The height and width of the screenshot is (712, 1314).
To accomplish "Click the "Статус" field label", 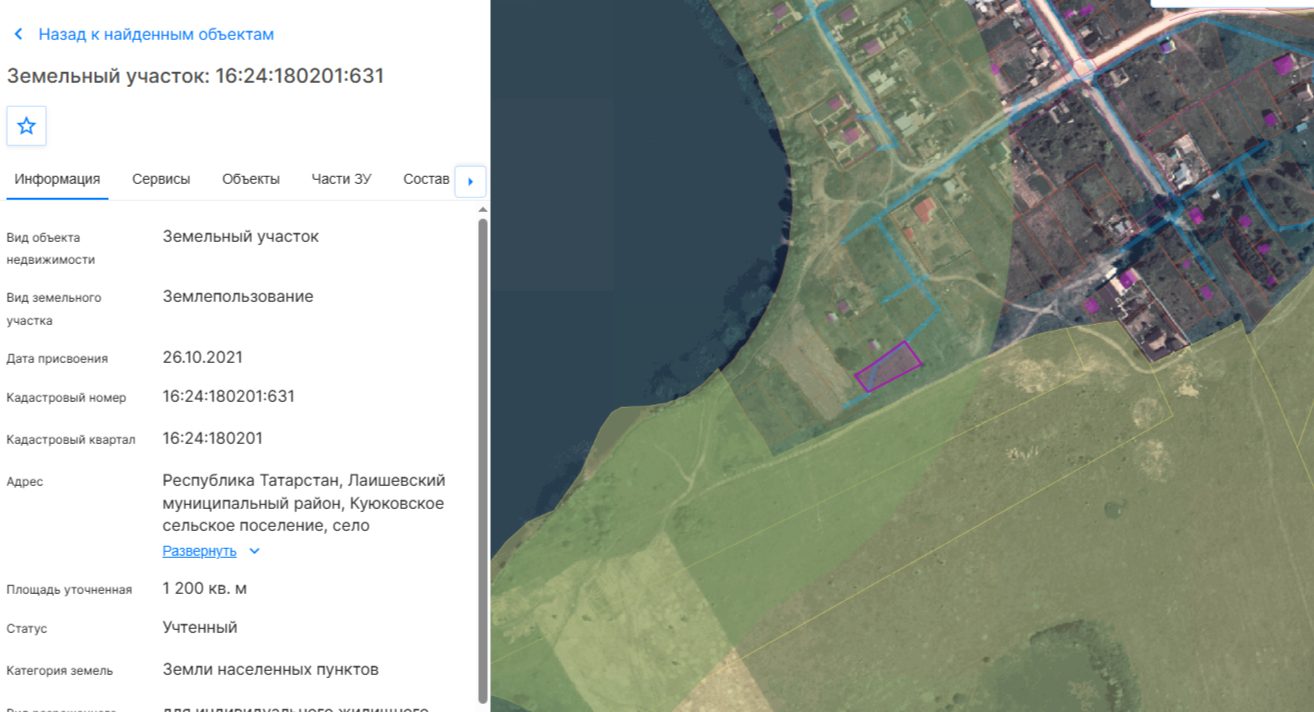I will pyautogui.click(x=27, y=629).
